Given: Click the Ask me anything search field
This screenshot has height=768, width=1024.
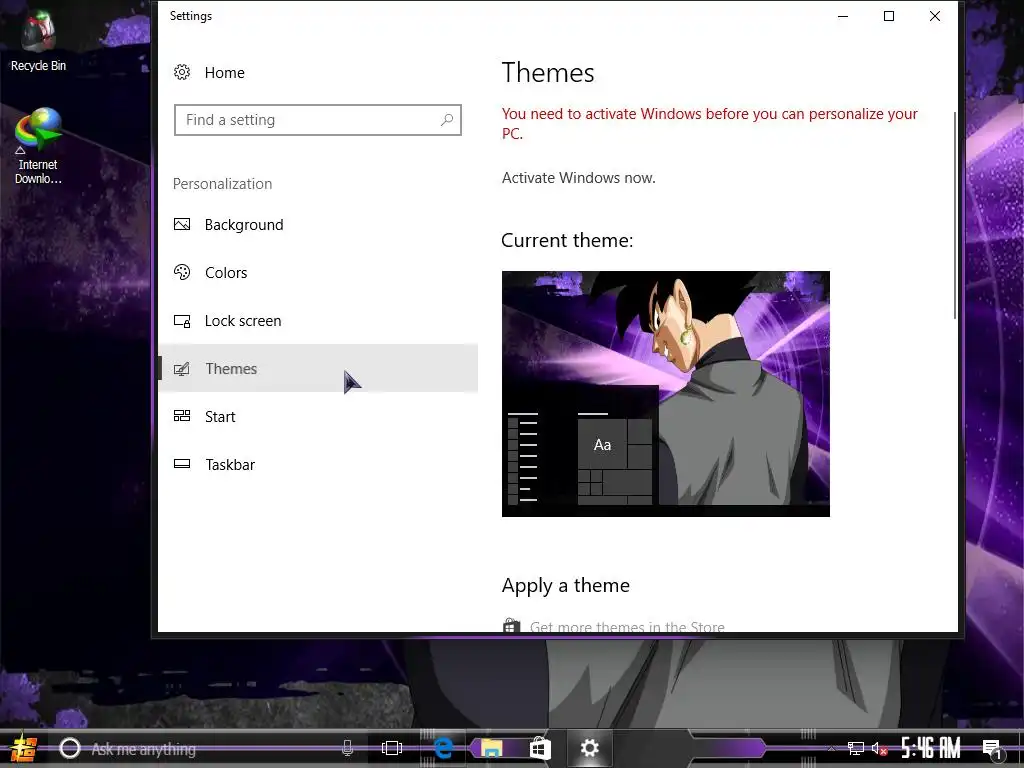Looking at the screenshot, I should coord(206,748).
